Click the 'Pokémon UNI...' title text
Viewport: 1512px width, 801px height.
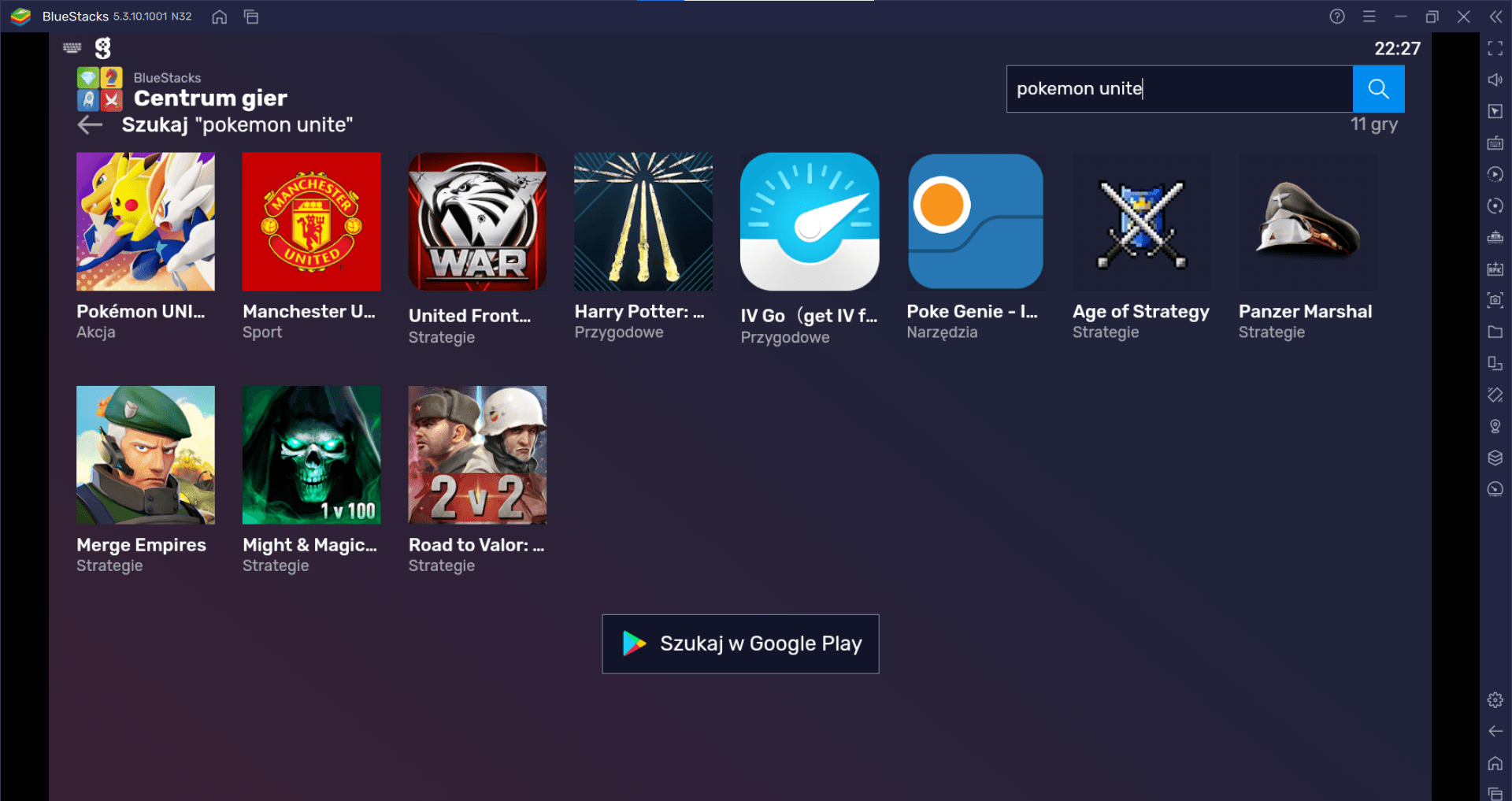[x=140, y=311]
